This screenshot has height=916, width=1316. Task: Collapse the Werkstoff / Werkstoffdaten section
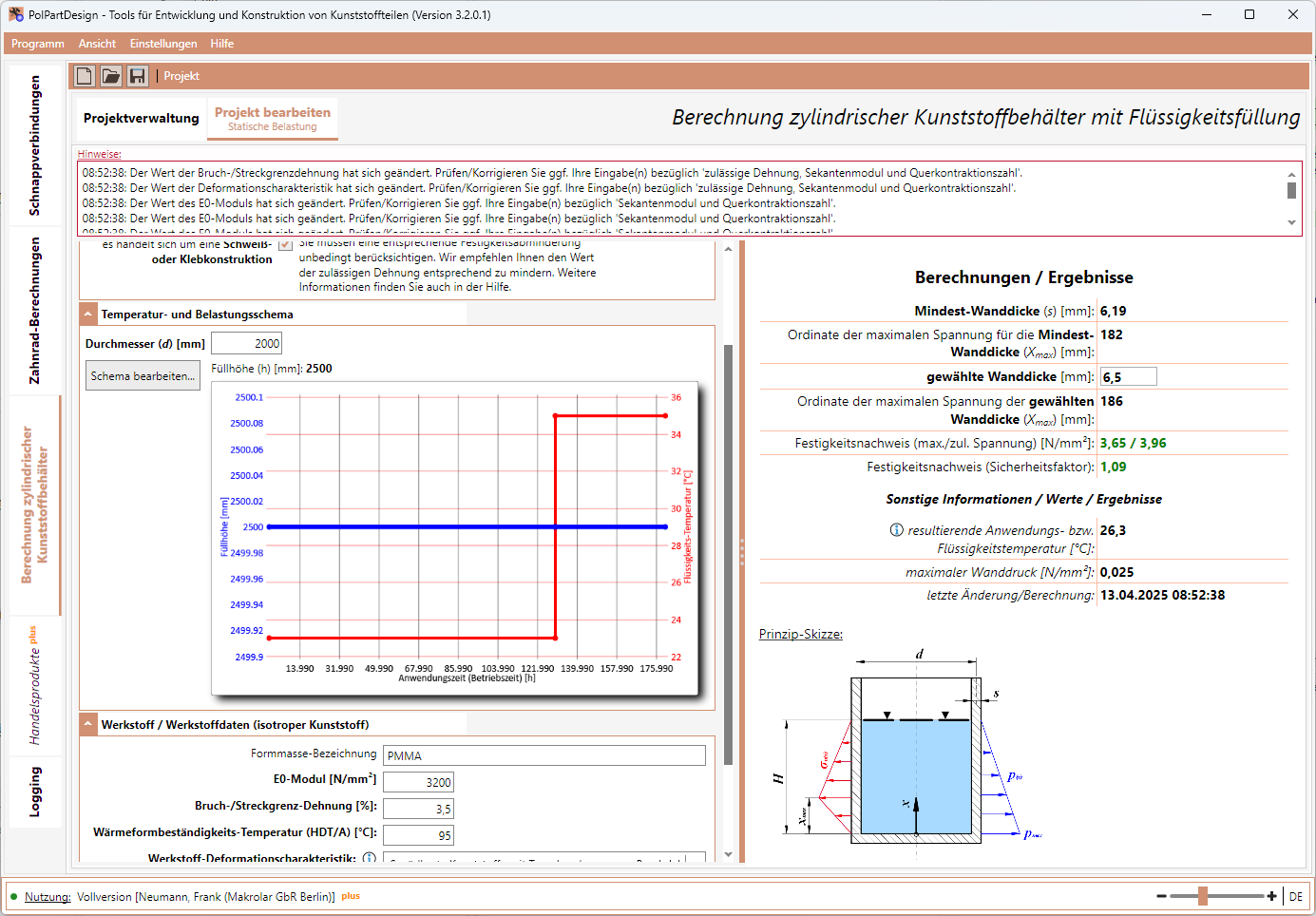(x=88, y=724)
